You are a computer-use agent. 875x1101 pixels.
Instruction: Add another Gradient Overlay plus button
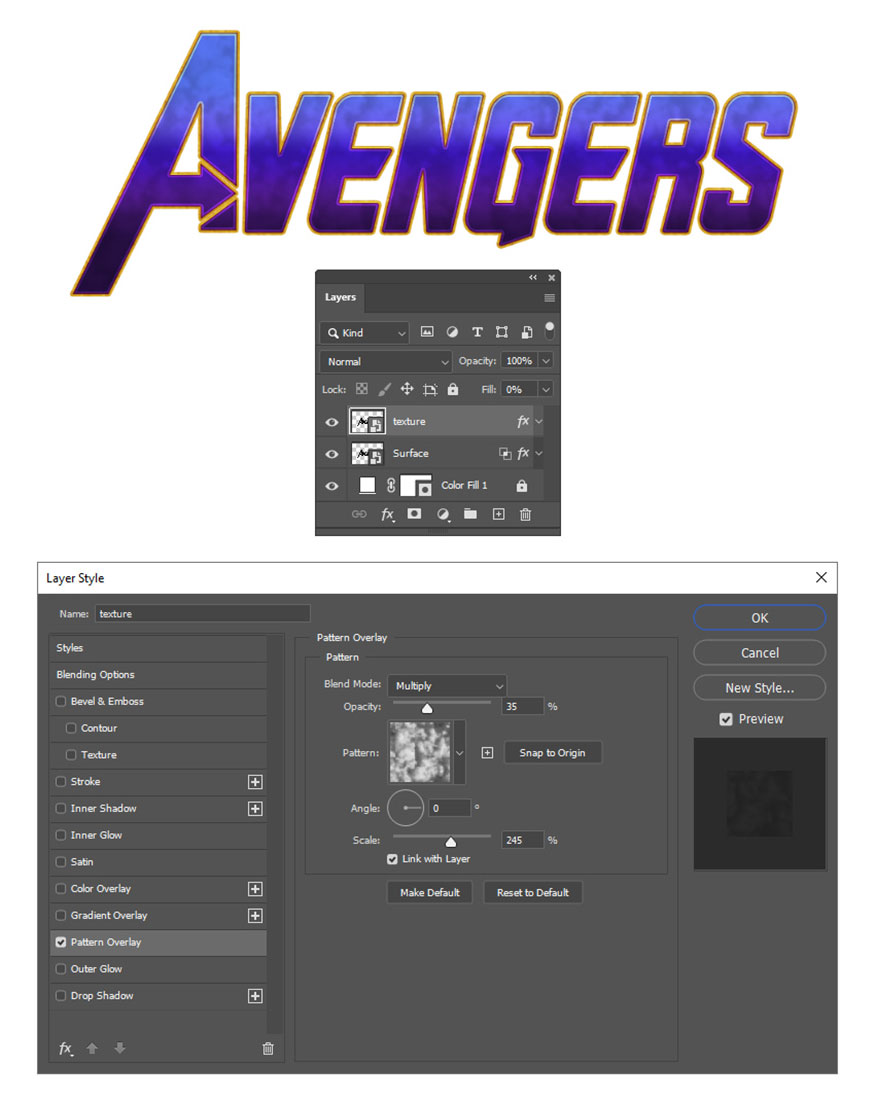[x=255, y=916]
